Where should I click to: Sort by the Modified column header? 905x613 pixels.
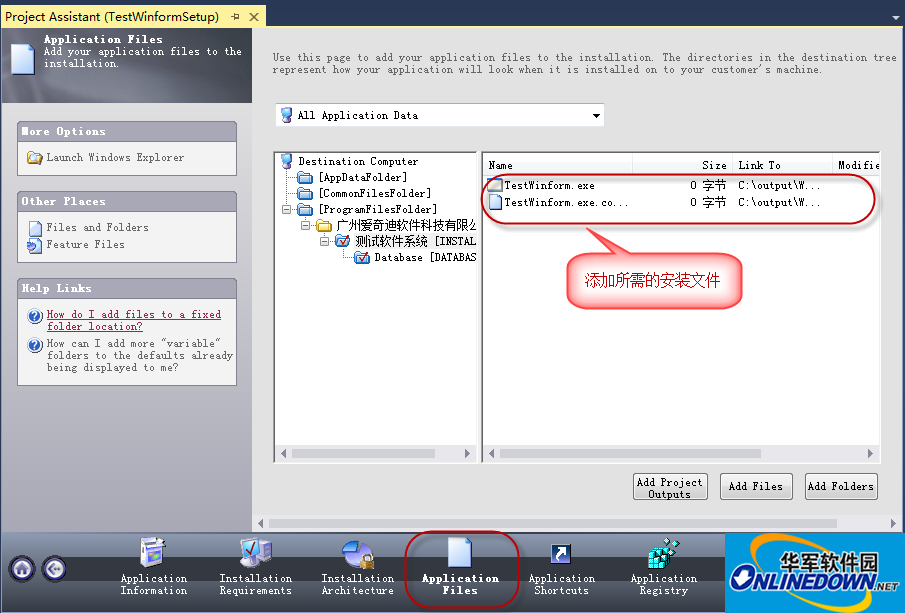coord(856,165)
